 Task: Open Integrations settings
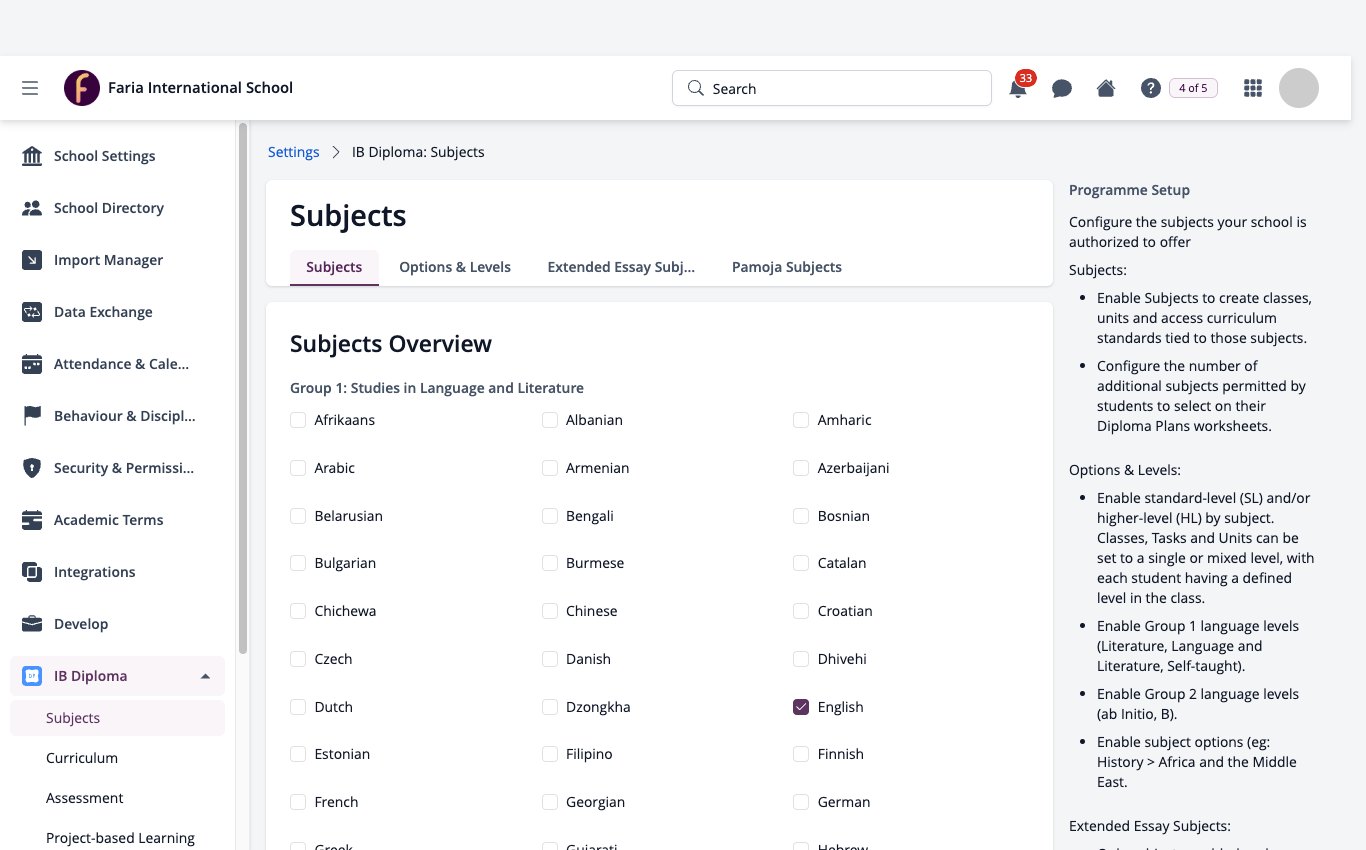(118, 572)
